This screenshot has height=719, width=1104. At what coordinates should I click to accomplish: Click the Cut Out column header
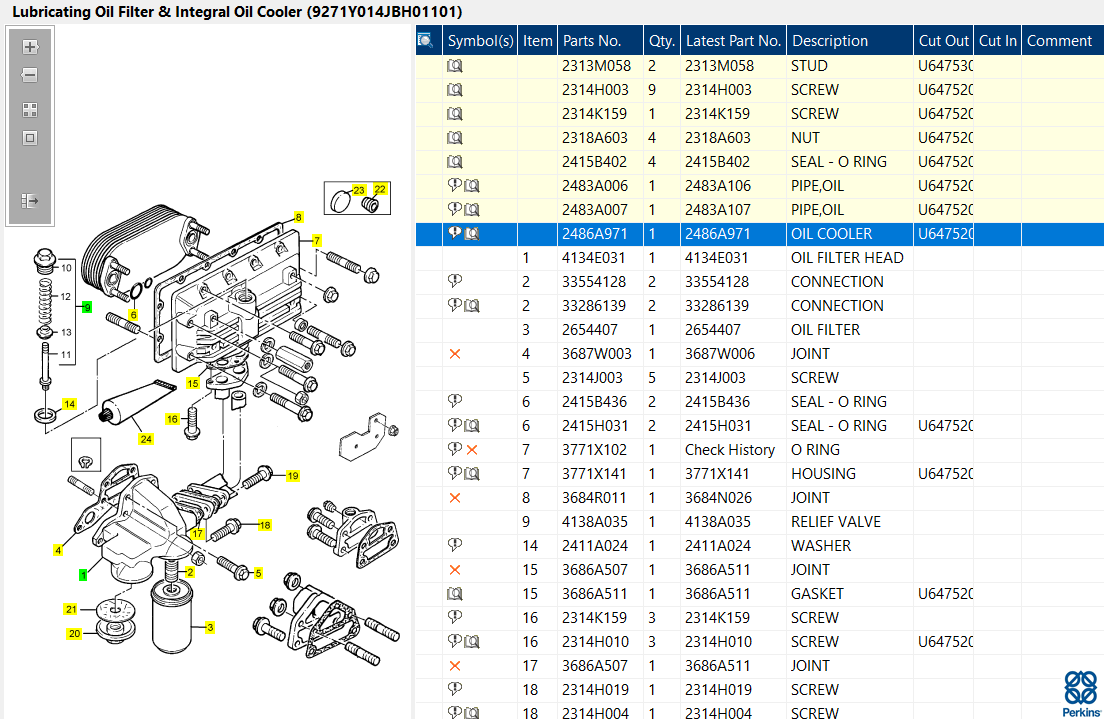943,41
